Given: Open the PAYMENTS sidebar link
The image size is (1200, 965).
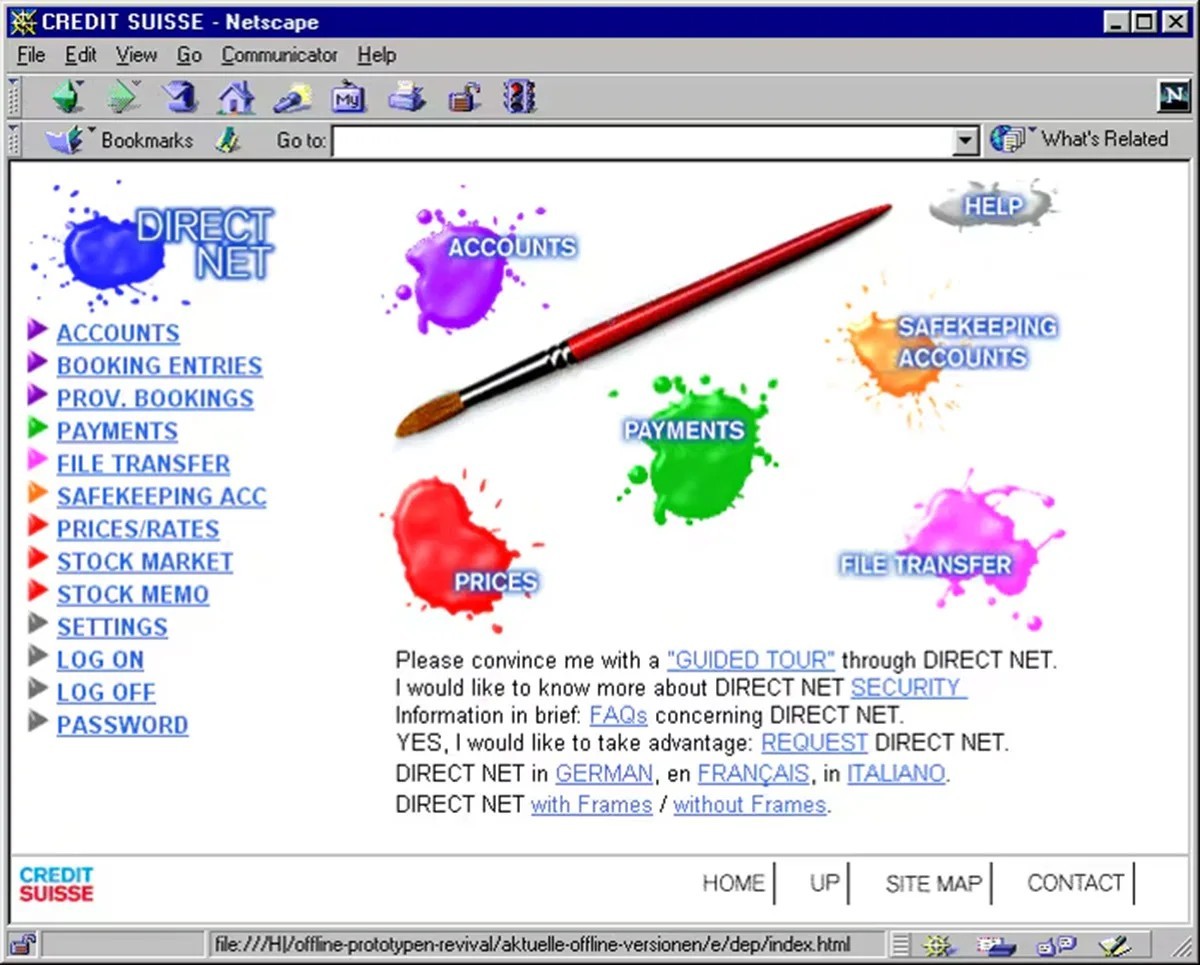Looking at the screenshot, I should pos(117,432).
